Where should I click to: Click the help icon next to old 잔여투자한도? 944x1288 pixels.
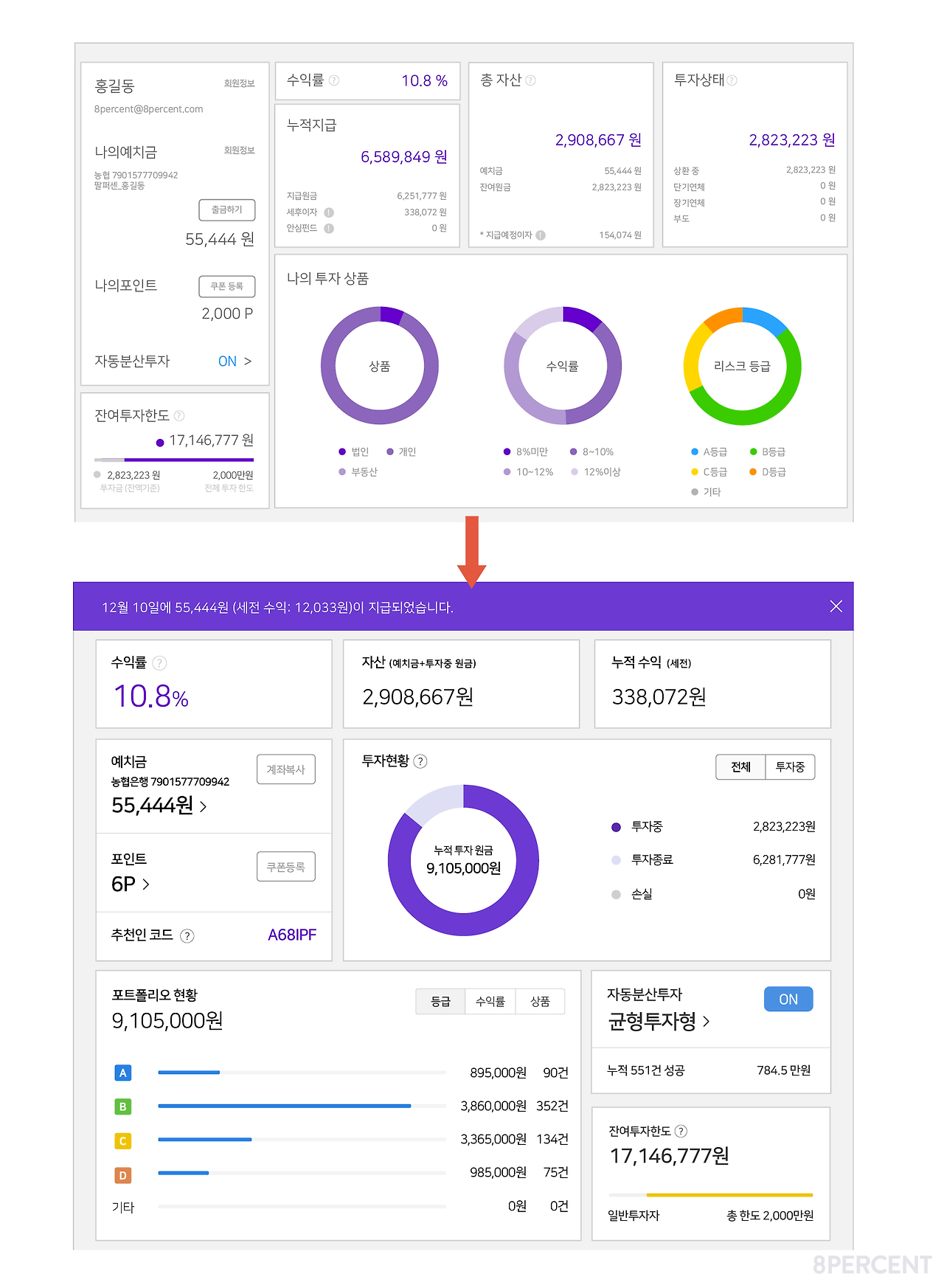[179, 416]
